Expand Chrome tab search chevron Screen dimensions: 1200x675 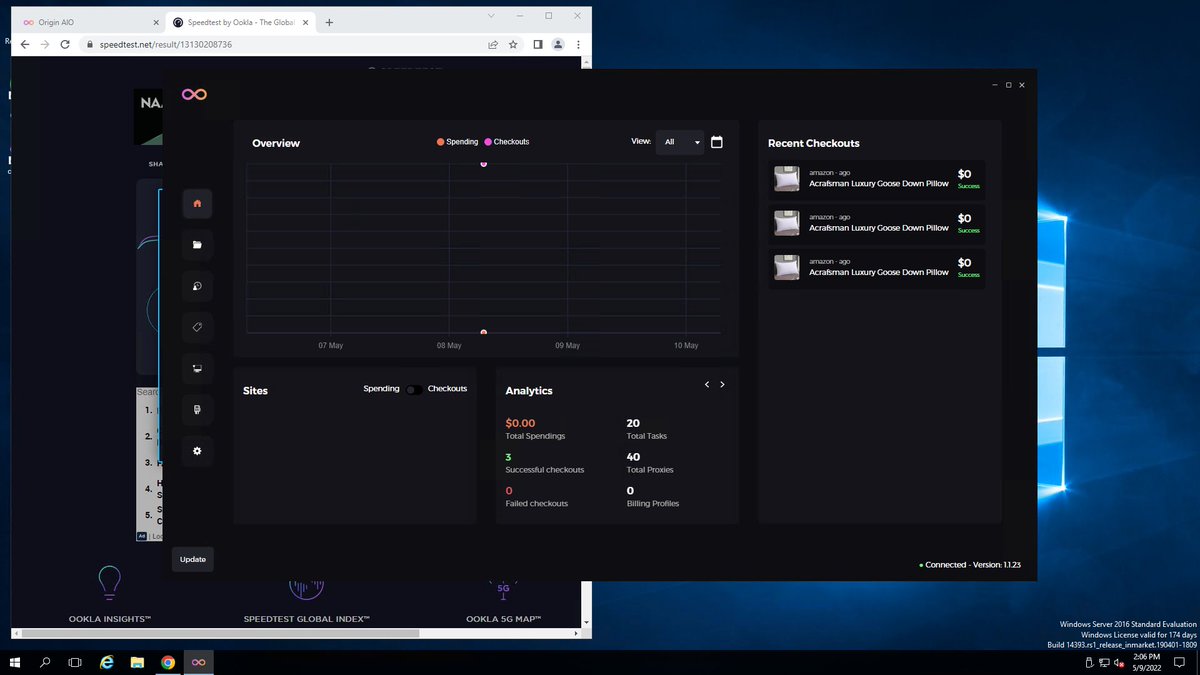(x=490, y=15)
